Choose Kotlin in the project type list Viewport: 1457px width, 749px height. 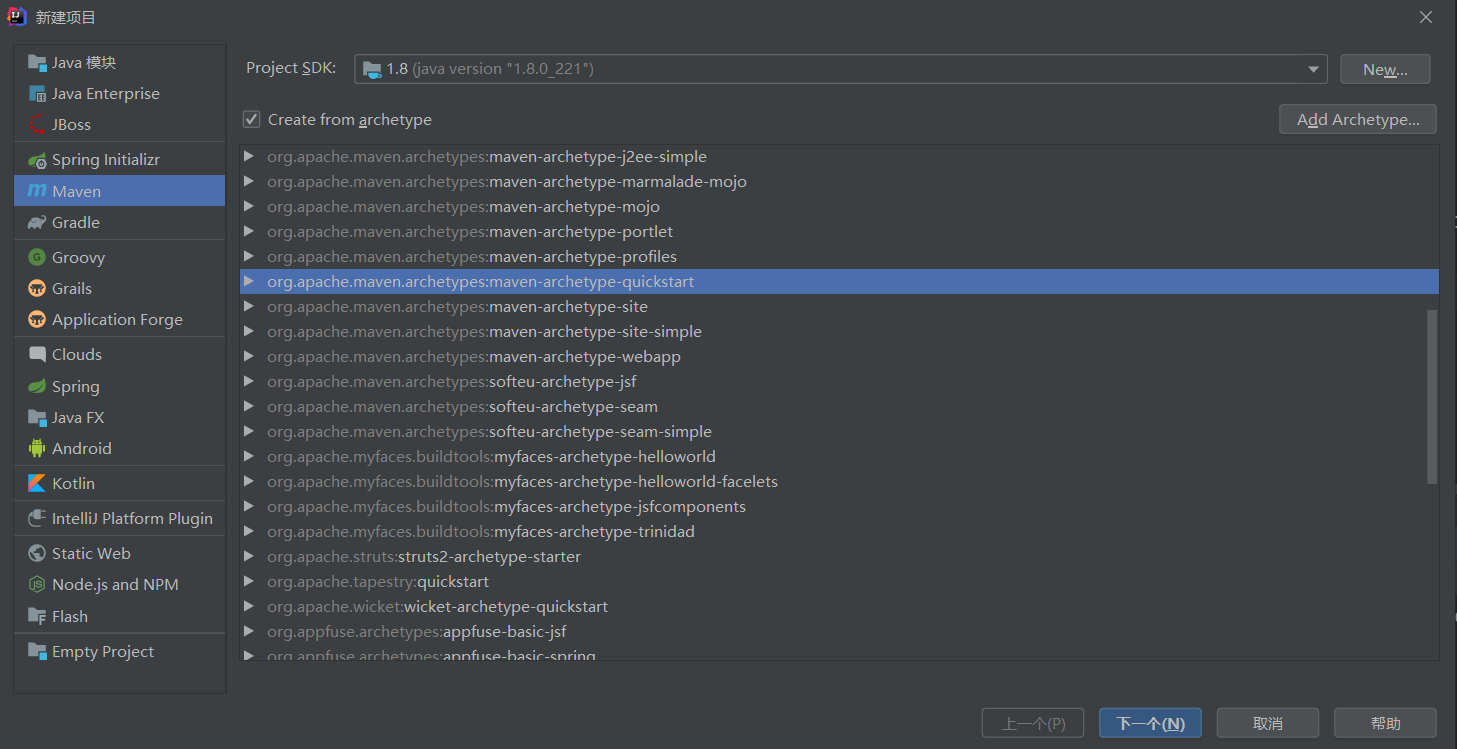click(120, 483)
